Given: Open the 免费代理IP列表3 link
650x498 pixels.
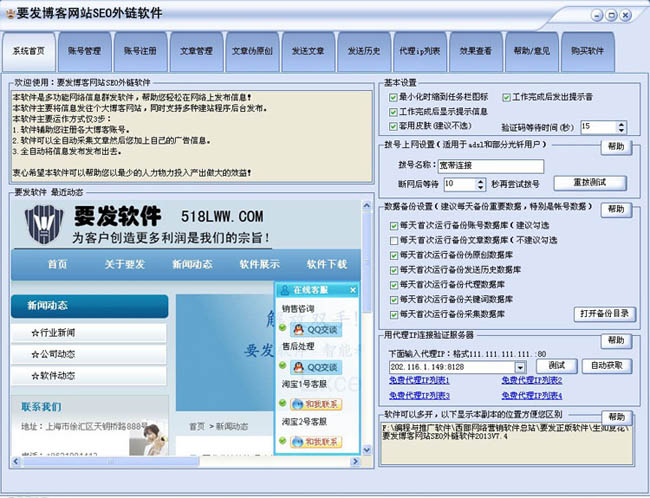Looking at the screenshot, I should (x=419, y=396).
